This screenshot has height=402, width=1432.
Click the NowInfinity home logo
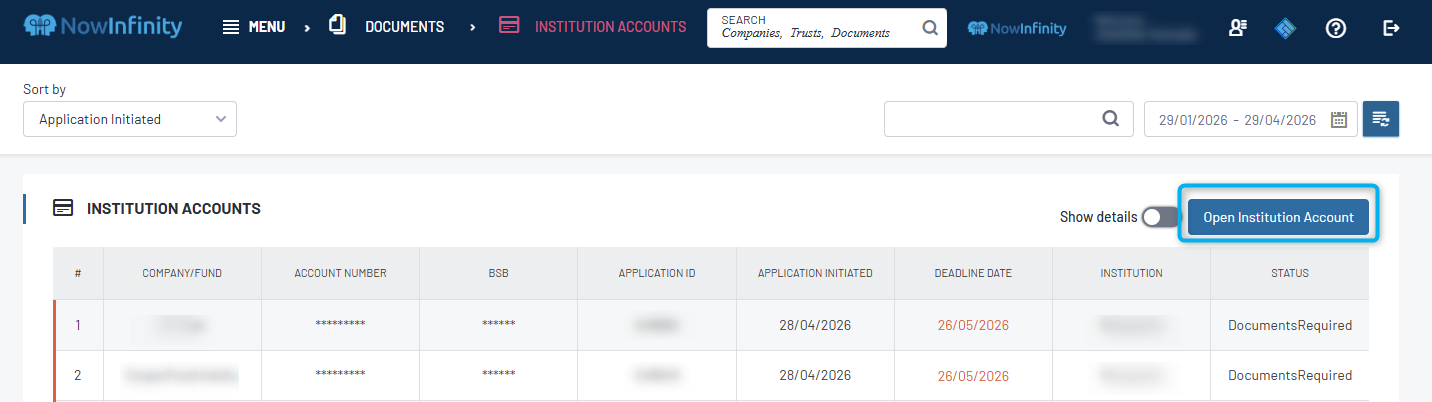click(103, 27)
